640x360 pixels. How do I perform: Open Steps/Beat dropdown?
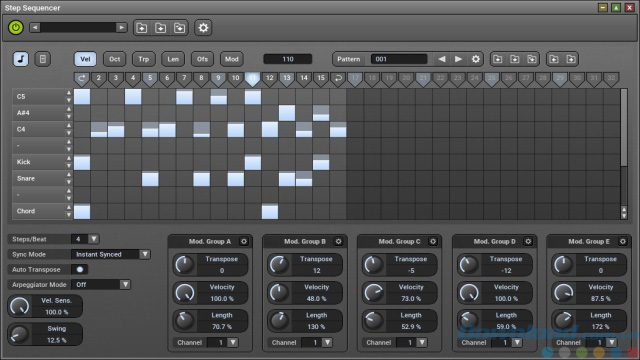(x=94, y=239)
